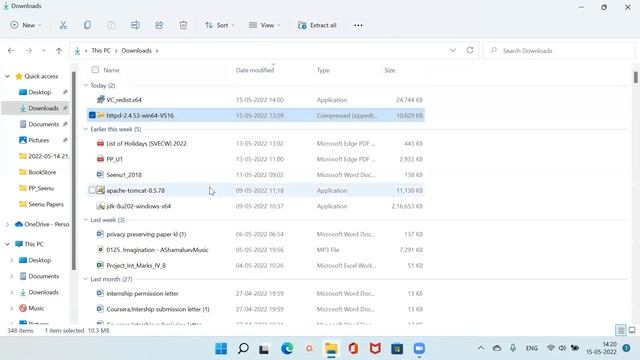Click the Rename icon in toolbar

[x=135, y=25]
